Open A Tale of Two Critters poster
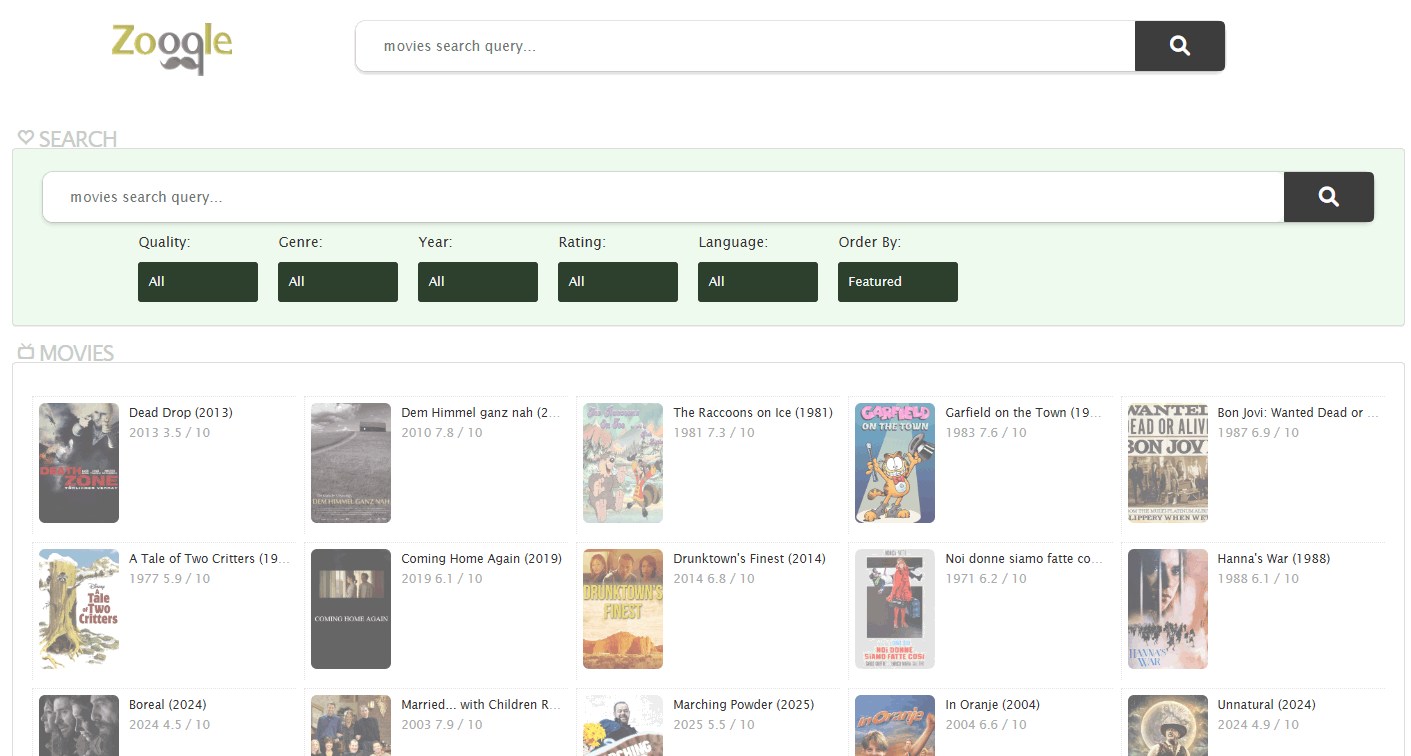 pos(79,609)
